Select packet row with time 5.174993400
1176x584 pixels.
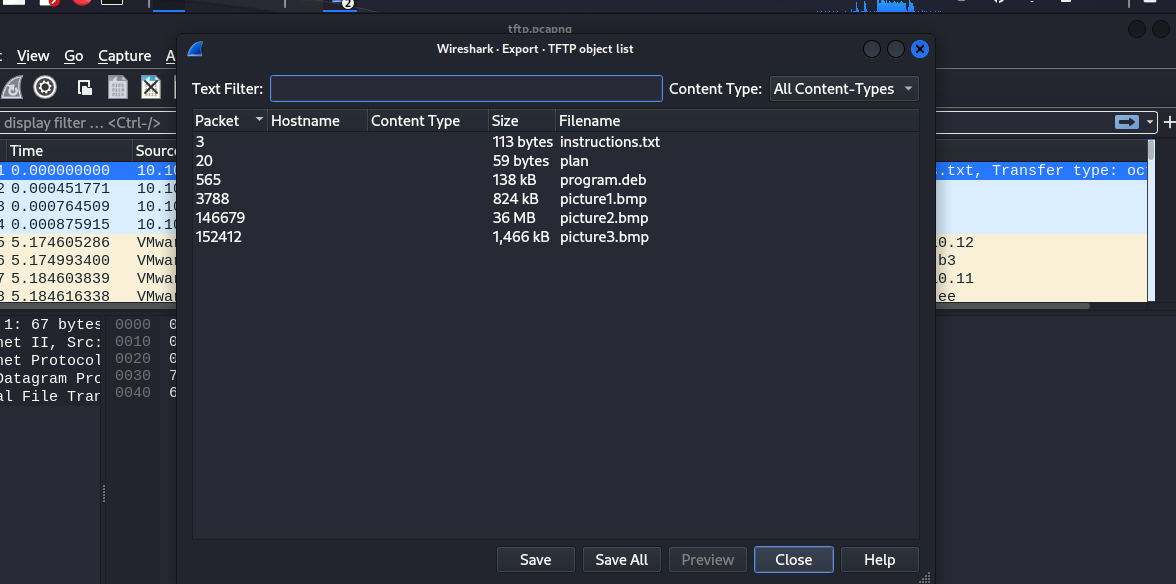[88, 261]
